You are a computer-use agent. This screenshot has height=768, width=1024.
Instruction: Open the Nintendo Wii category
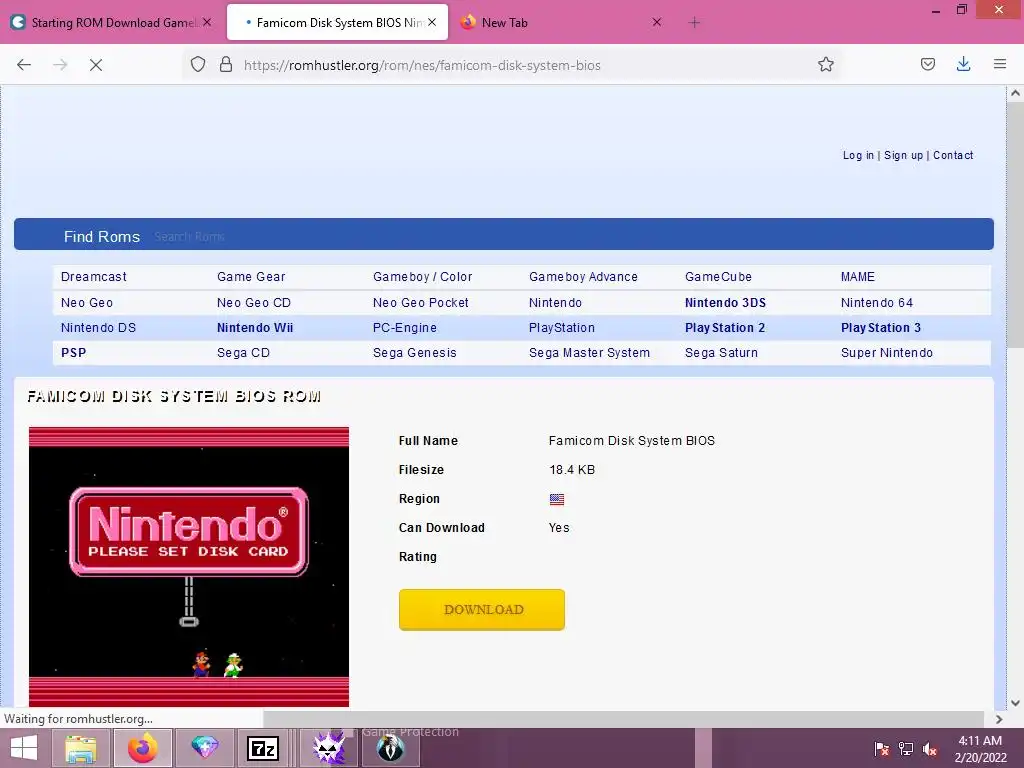coord(255,328)
